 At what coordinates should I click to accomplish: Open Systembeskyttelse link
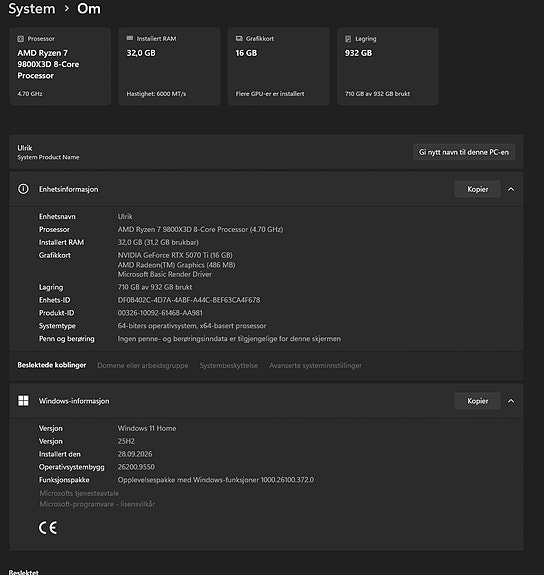tap(229, 365)
